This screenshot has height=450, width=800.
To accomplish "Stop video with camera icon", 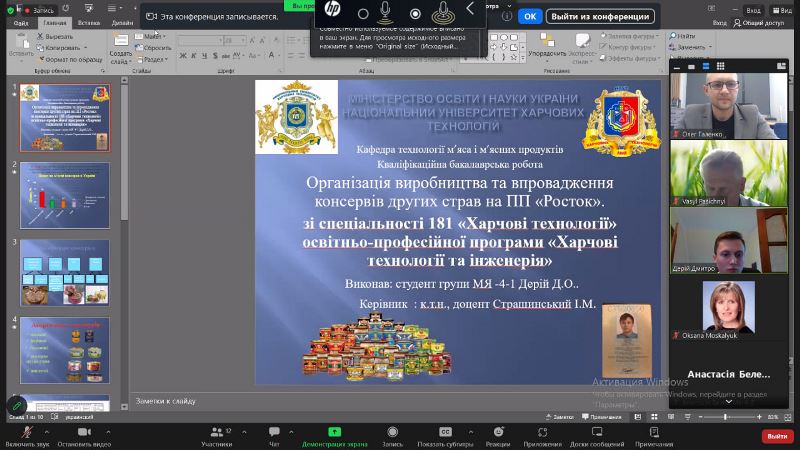I will click(84, 432).
